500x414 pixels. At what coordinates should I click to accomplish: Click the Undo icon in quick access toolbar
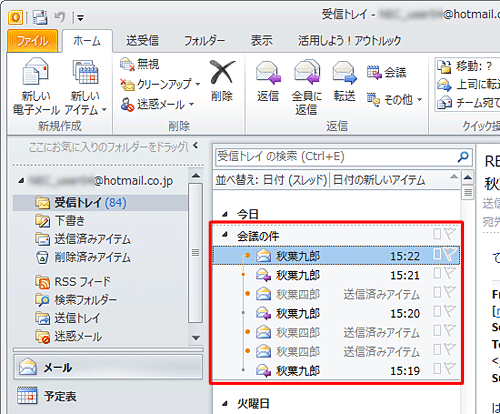(60, 17)
